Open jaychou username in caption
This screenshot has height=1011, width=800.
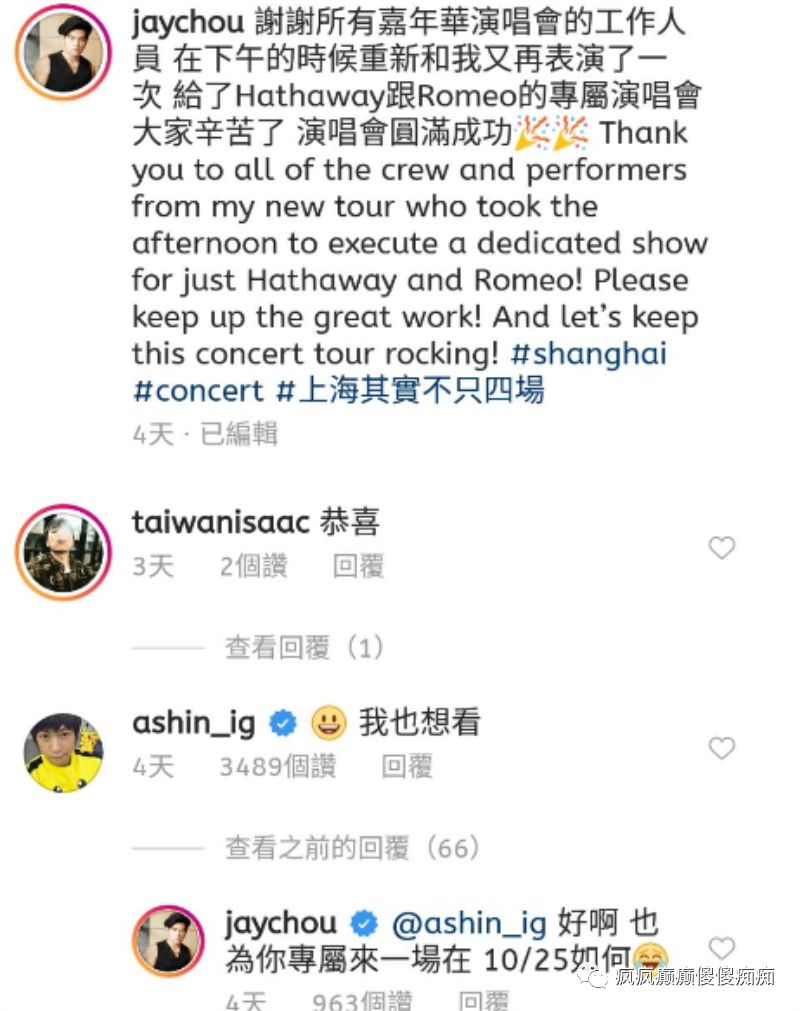click(188, 23)
